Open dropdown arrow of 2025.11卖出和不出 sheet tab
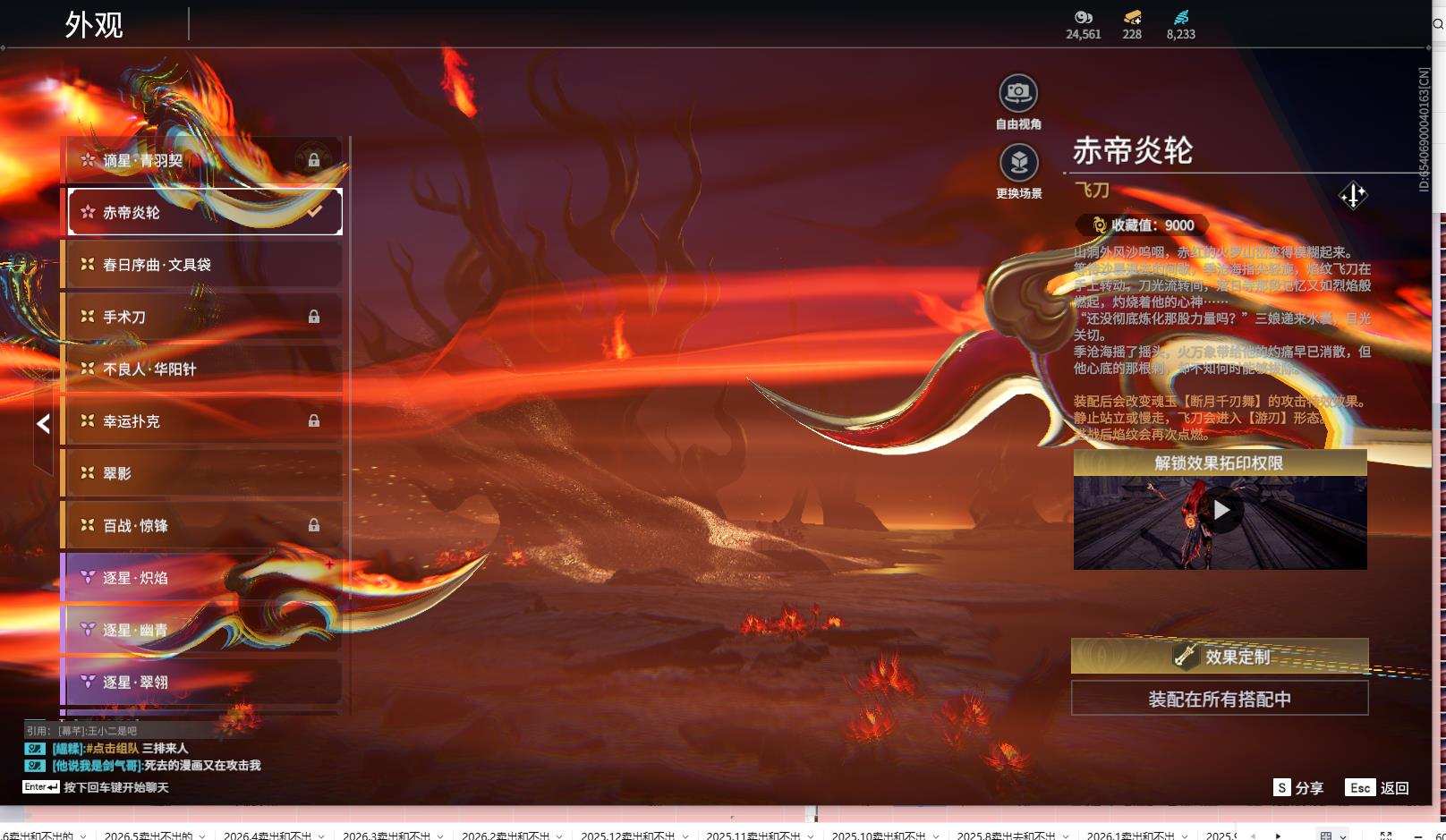 (811, 836)
